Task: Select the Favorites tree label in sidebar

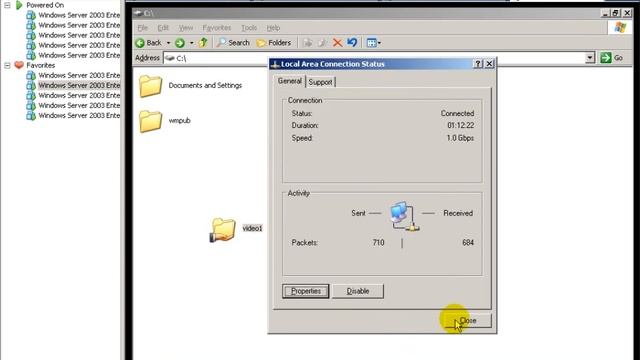Action: pyautogui.click(x=40, y=65)
